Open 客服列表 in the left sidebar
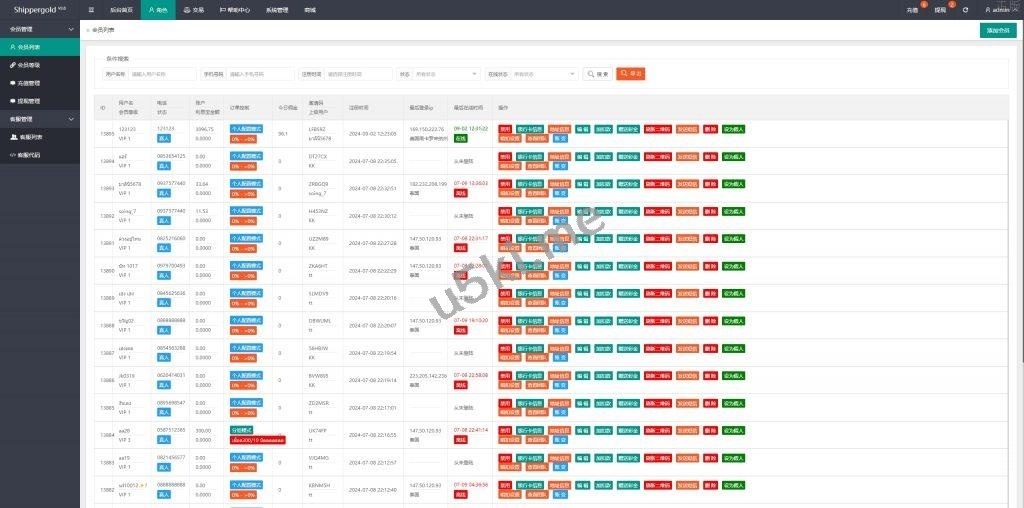The height and width of the screenshot is (508, 1024). (29, 137)
